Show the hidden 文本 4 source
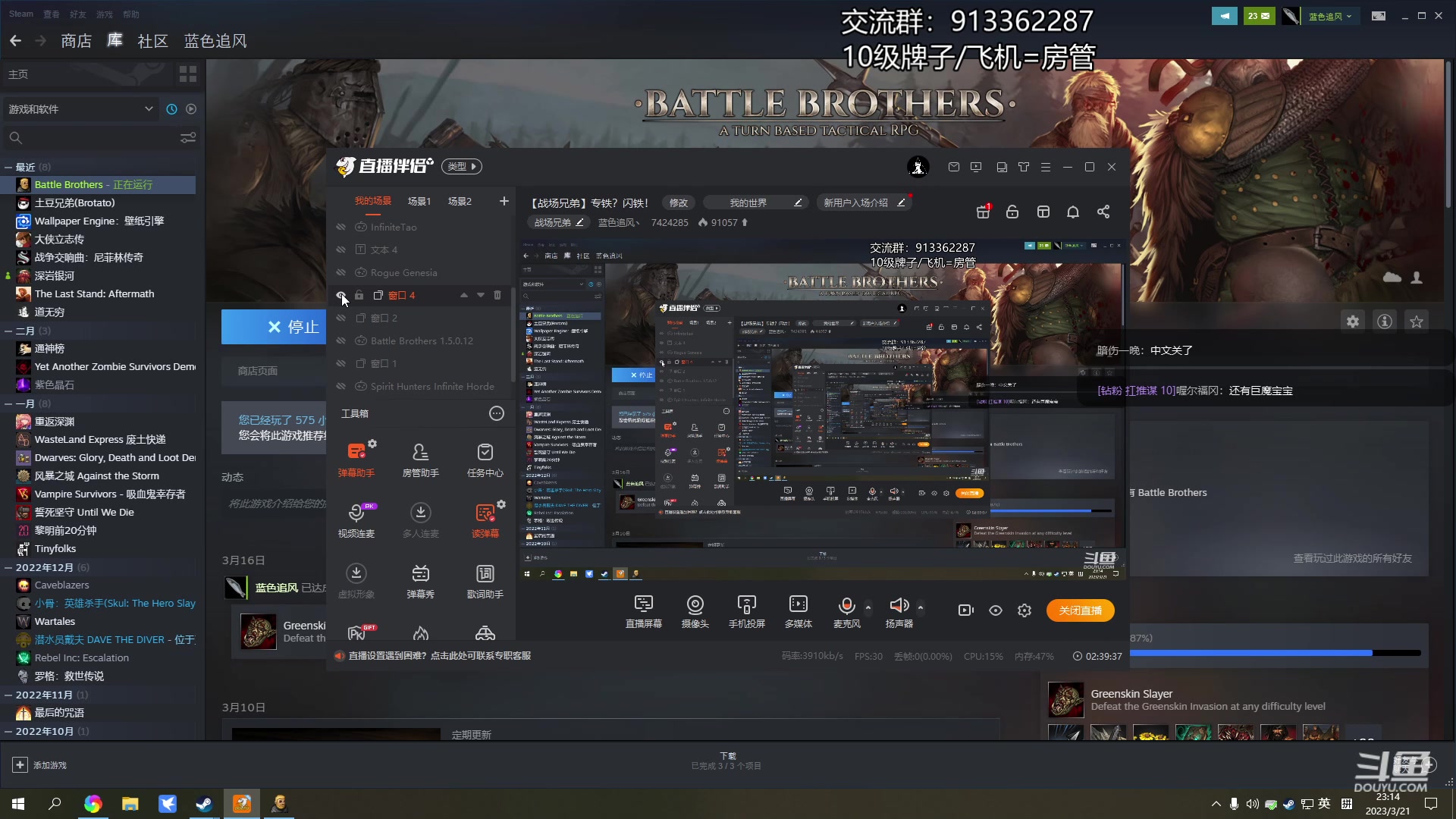Image resolution: width=1456 pixels, height=819 pixels. [340, 249]
